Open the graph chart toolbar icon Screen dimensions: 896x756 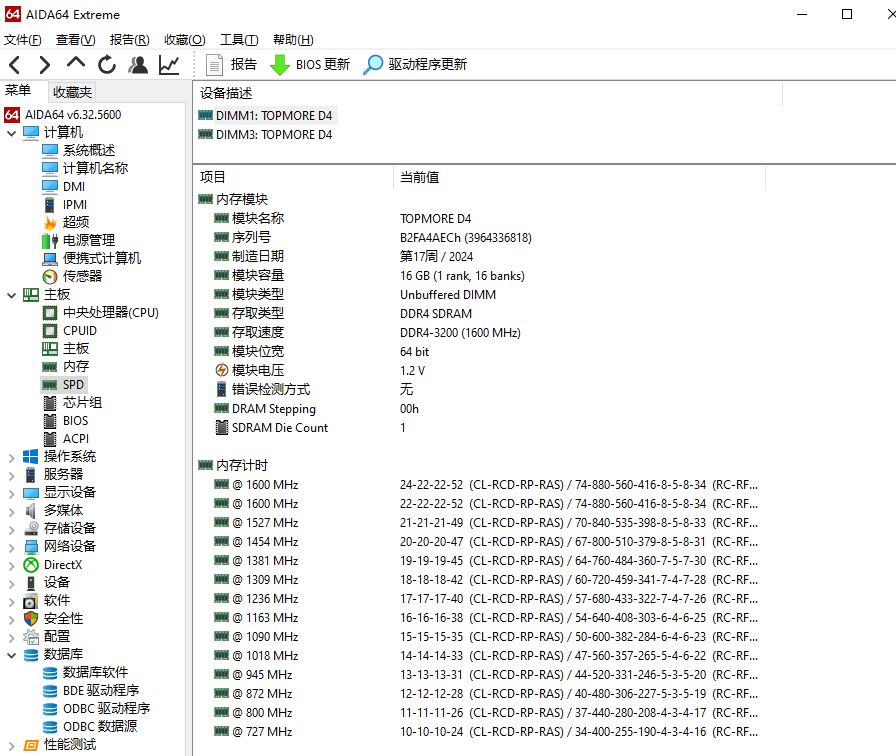click(x=169, y=65)
